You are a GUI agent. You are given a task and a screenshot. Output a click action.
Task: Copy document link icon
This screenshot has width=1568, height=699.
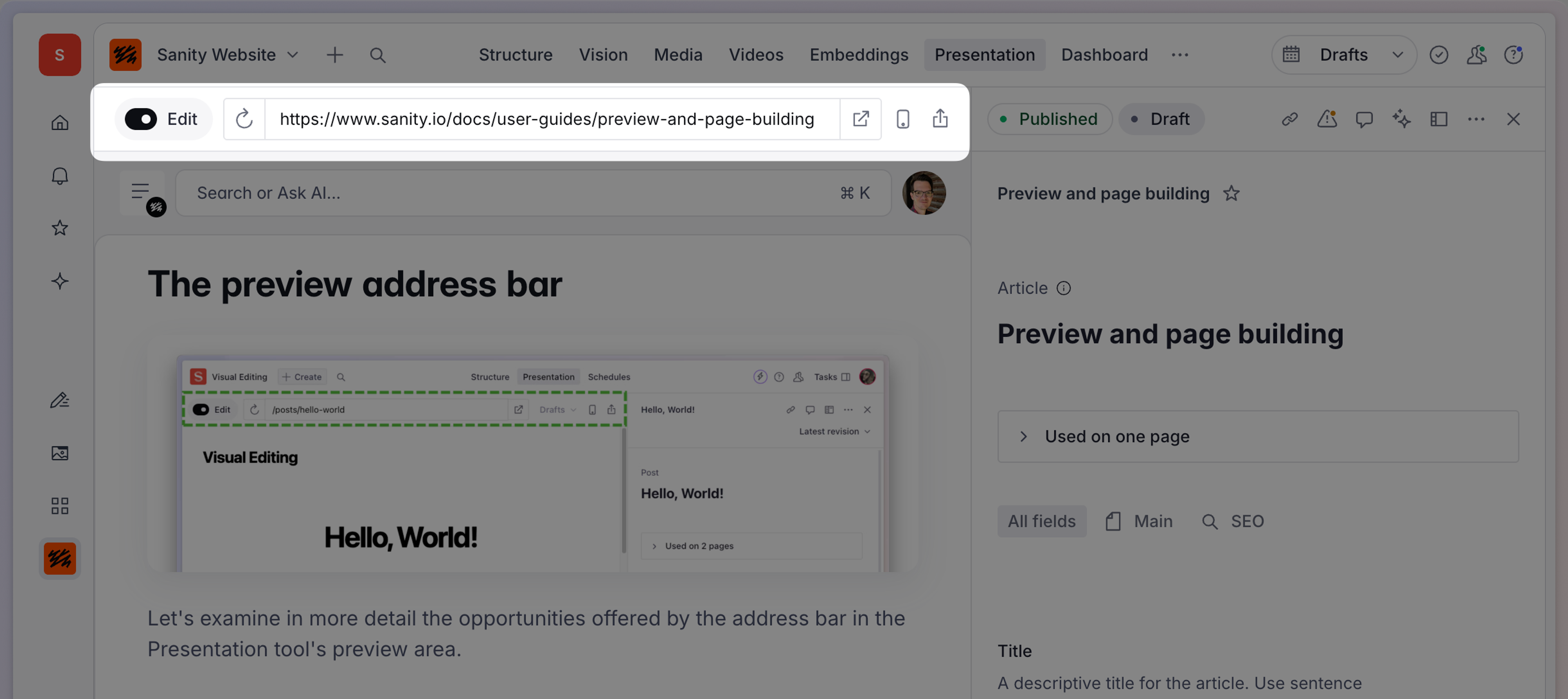[x=1289, y=119]
